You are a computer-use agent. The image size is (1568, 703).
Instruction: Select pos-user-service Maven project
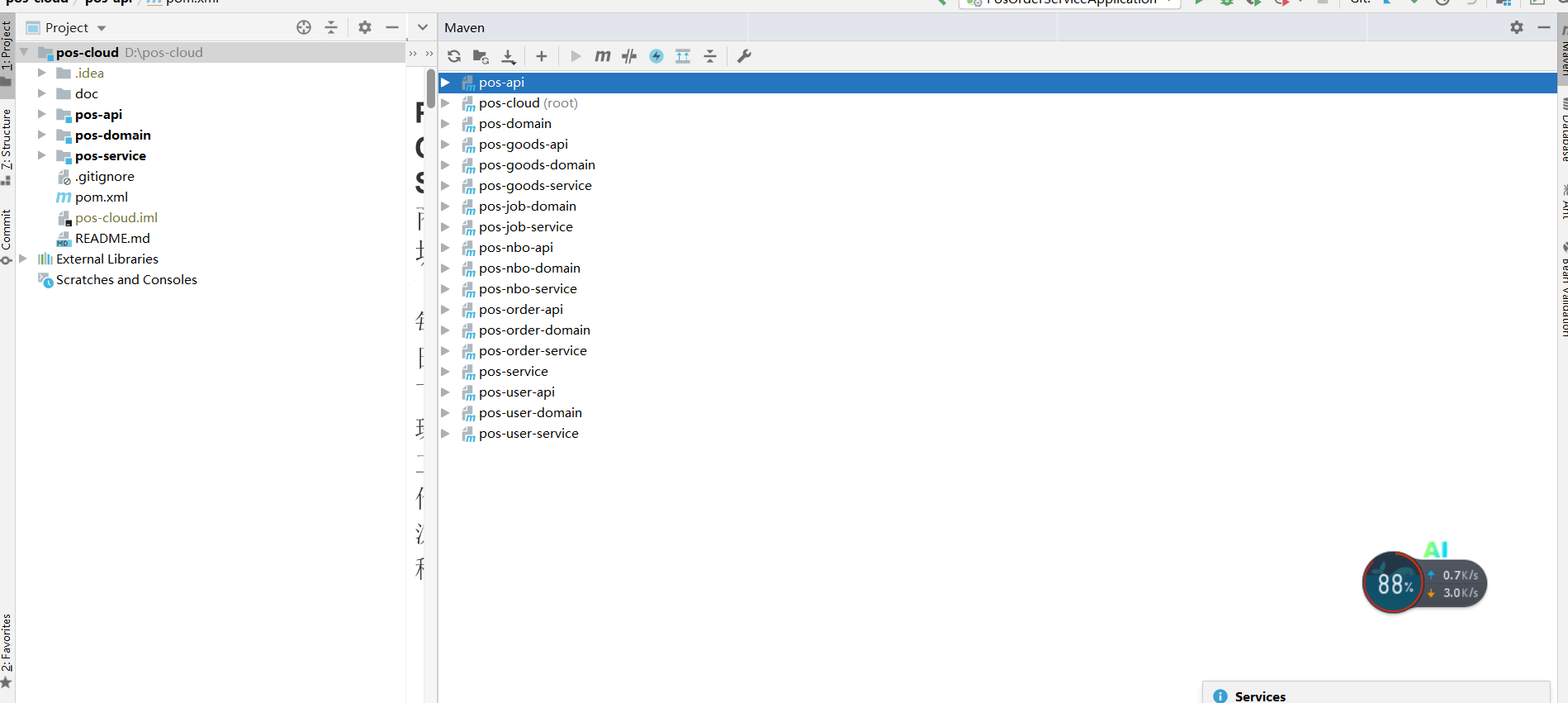click(528, 434)
